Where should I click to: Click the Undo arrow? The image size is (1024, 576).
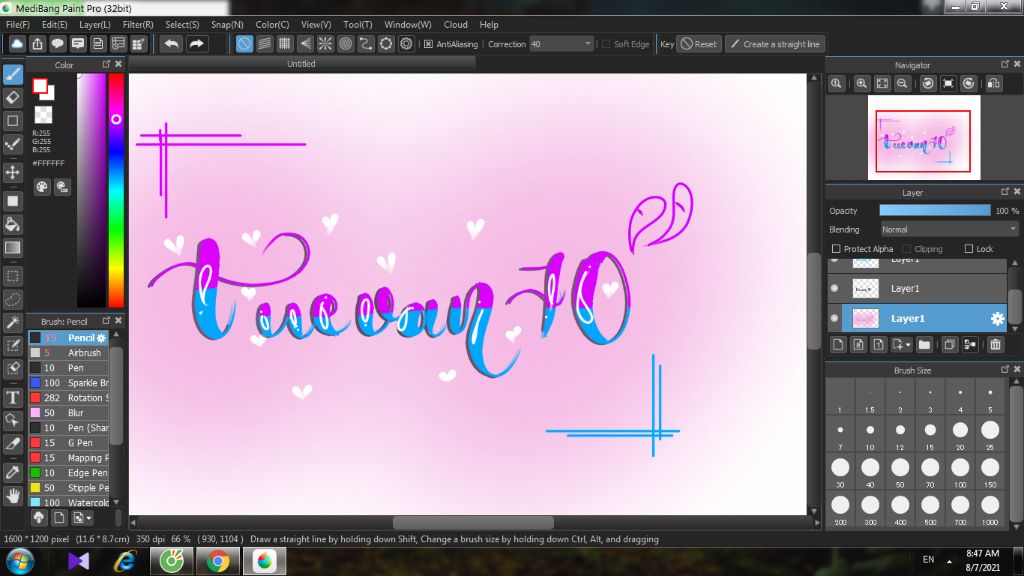(x=172, y=44)
